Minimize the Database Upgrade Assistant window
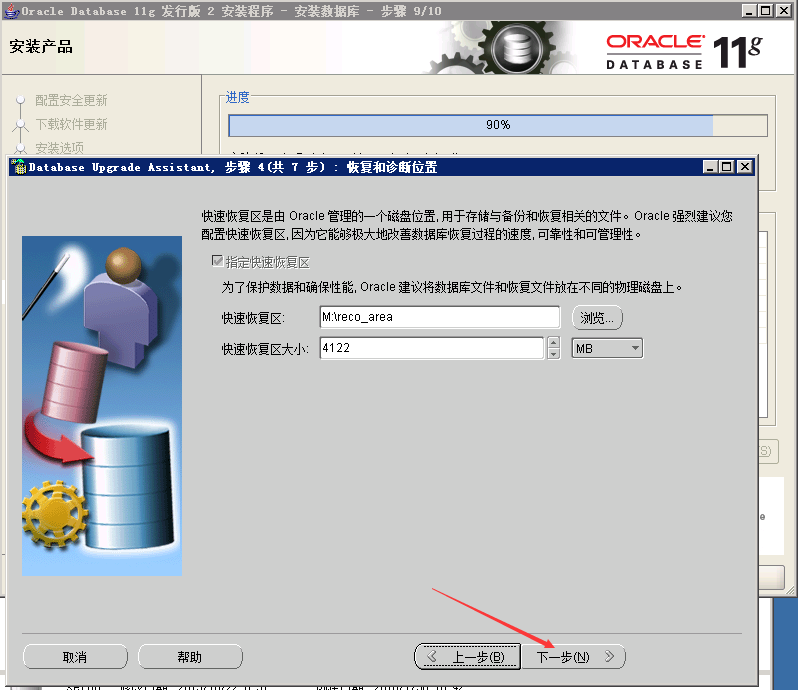Screen dimensions: 798x690 click(x=710, y=167)
